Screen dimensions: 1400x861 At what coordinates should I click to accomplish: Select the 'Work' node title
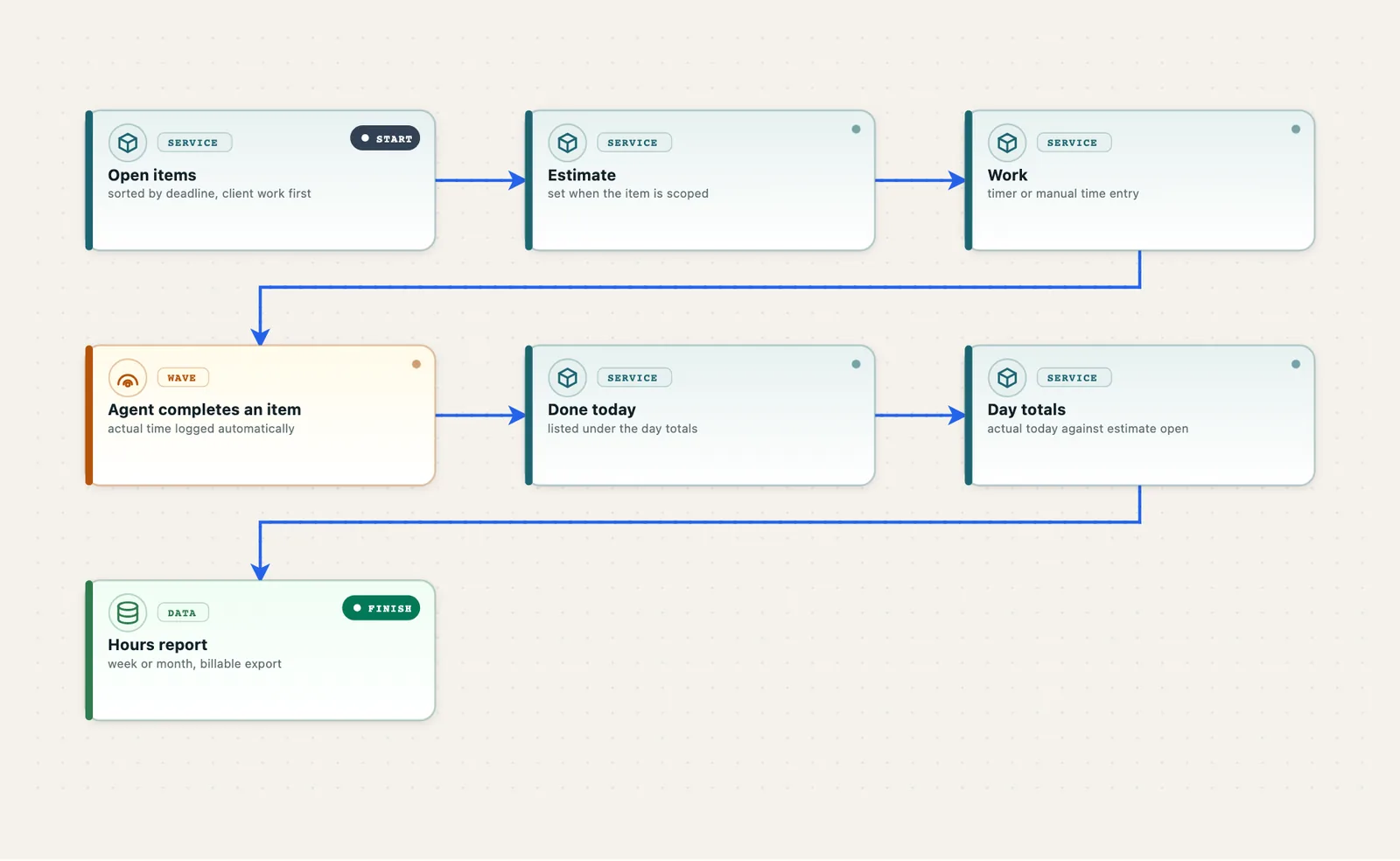(x=1007, y=175)
